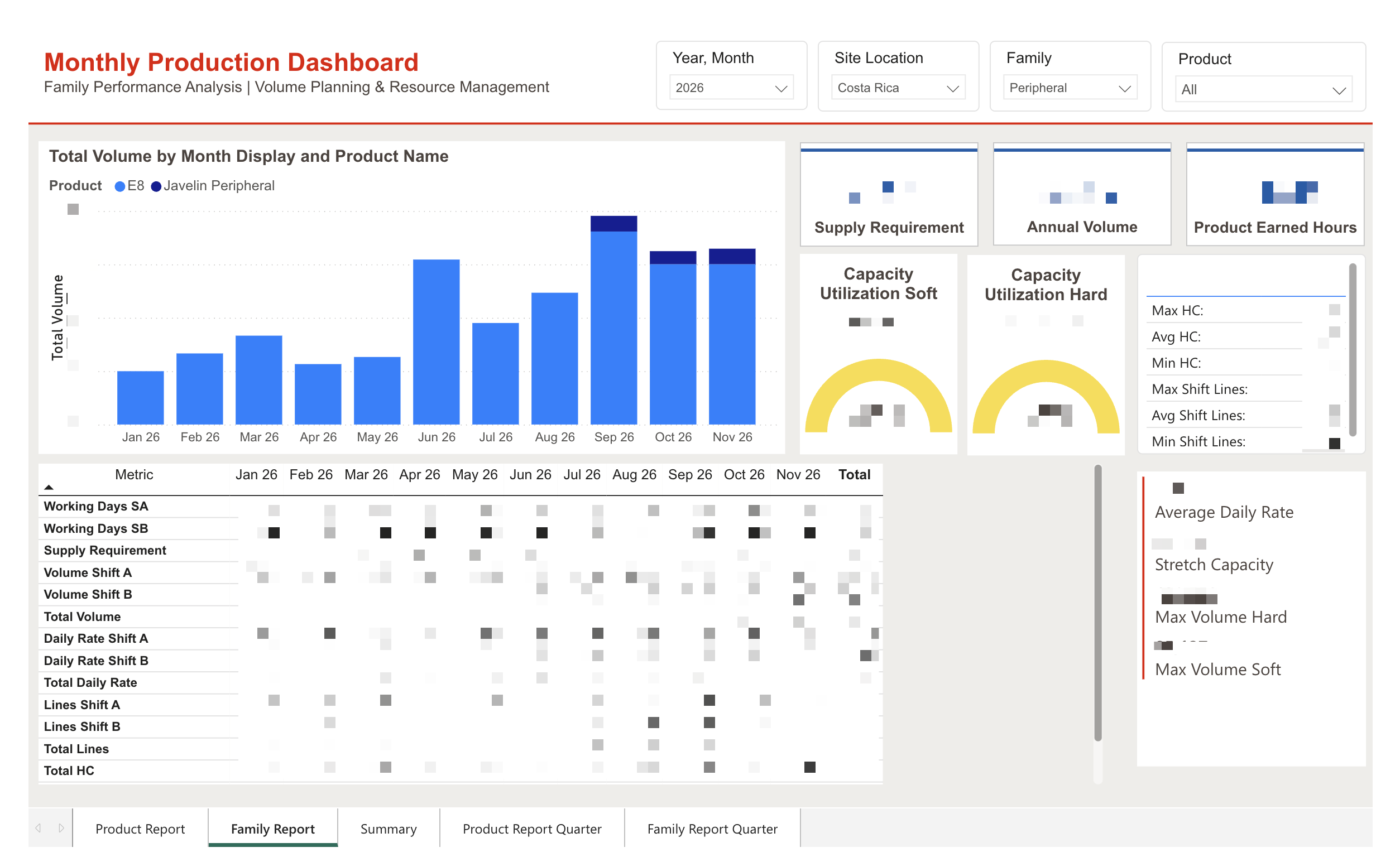Click the Max Shift Lines: label
The image size is (1400, 857).
coord(1200,389)
